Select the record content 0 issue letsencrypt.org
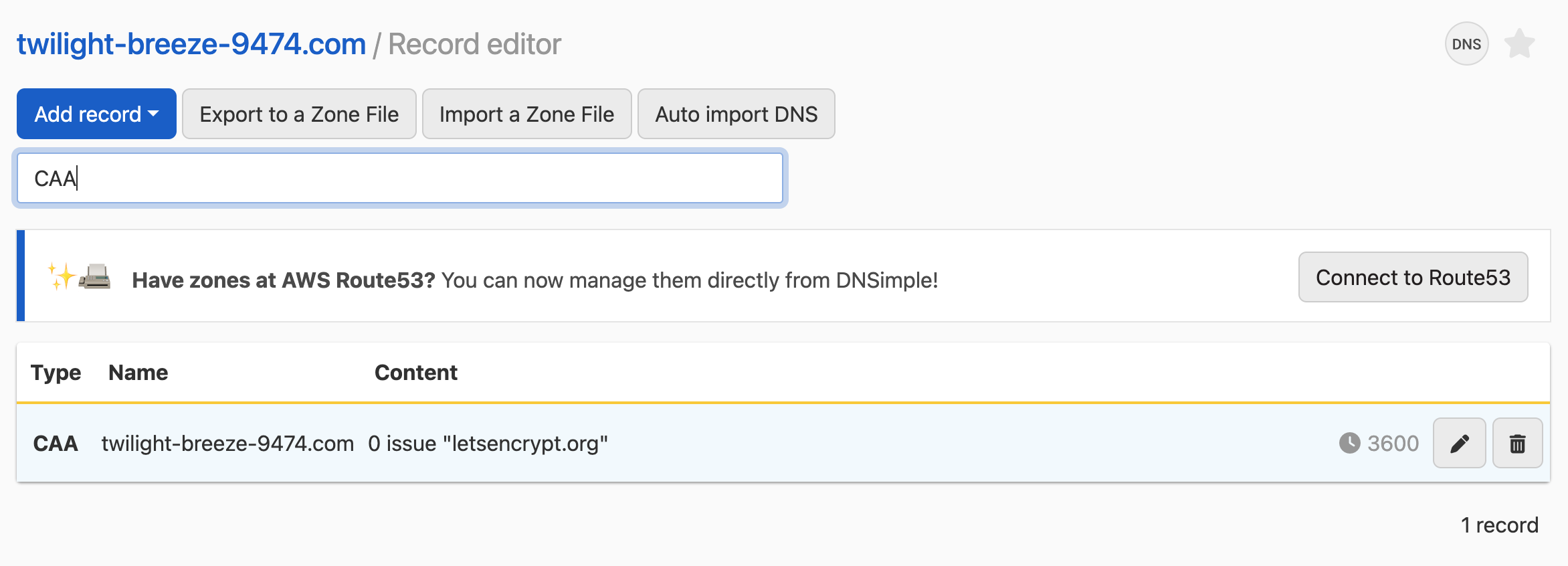 coord(488,444)
